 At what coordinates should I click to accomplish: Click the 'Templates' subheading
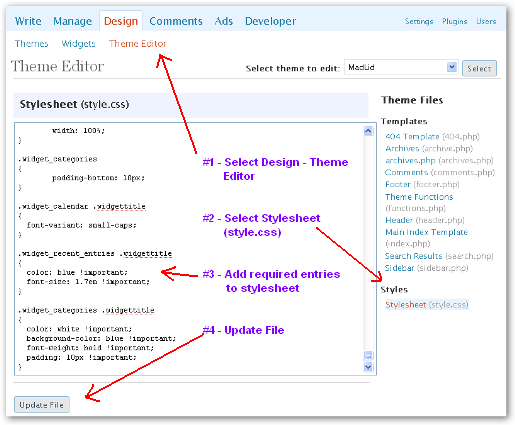404,121
